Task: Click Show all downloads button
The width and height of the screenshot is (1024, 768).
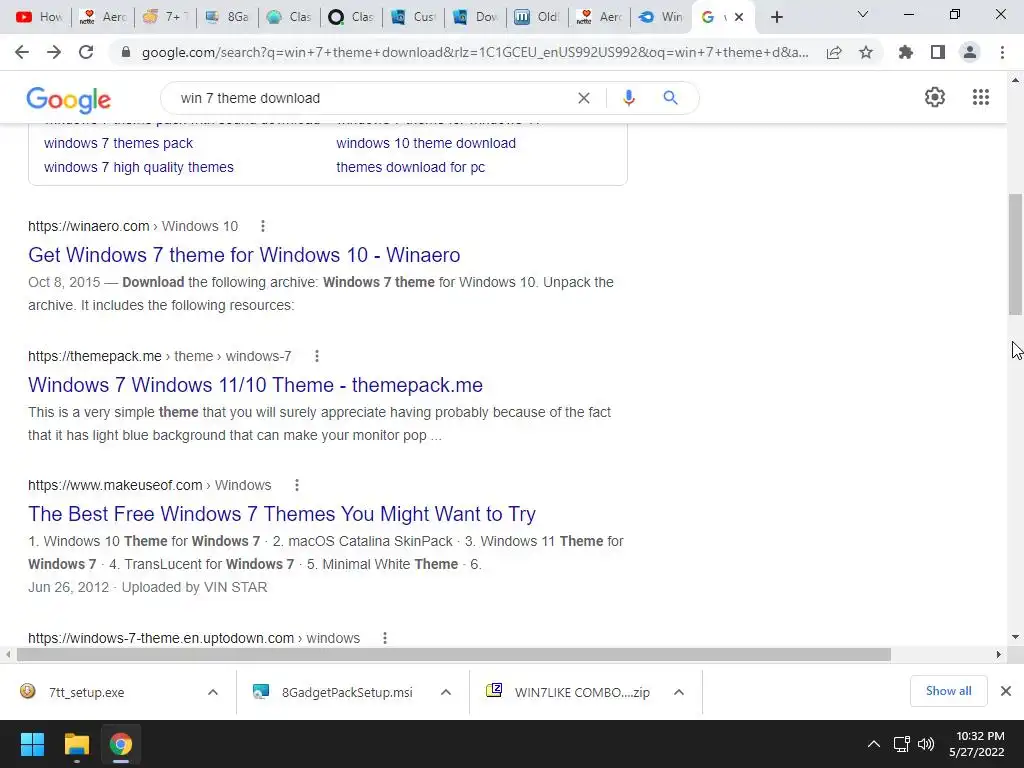Action: pos(948,691)
